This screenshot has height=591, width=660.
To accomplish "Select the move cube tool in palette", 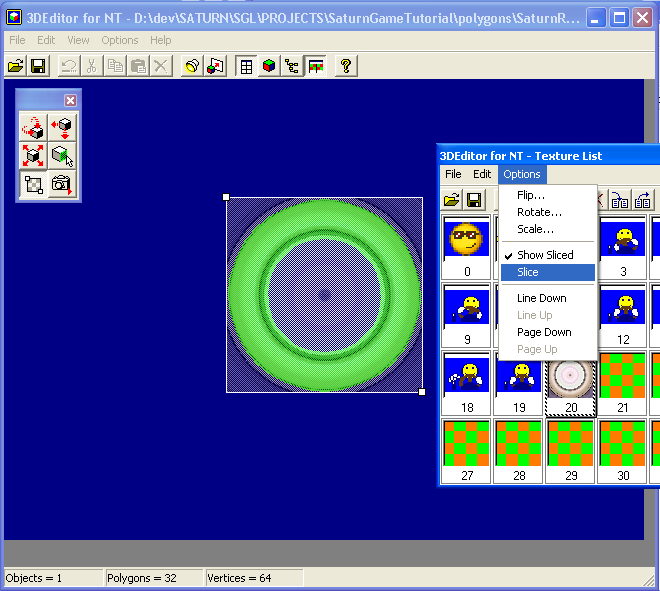I will (62, 127).
